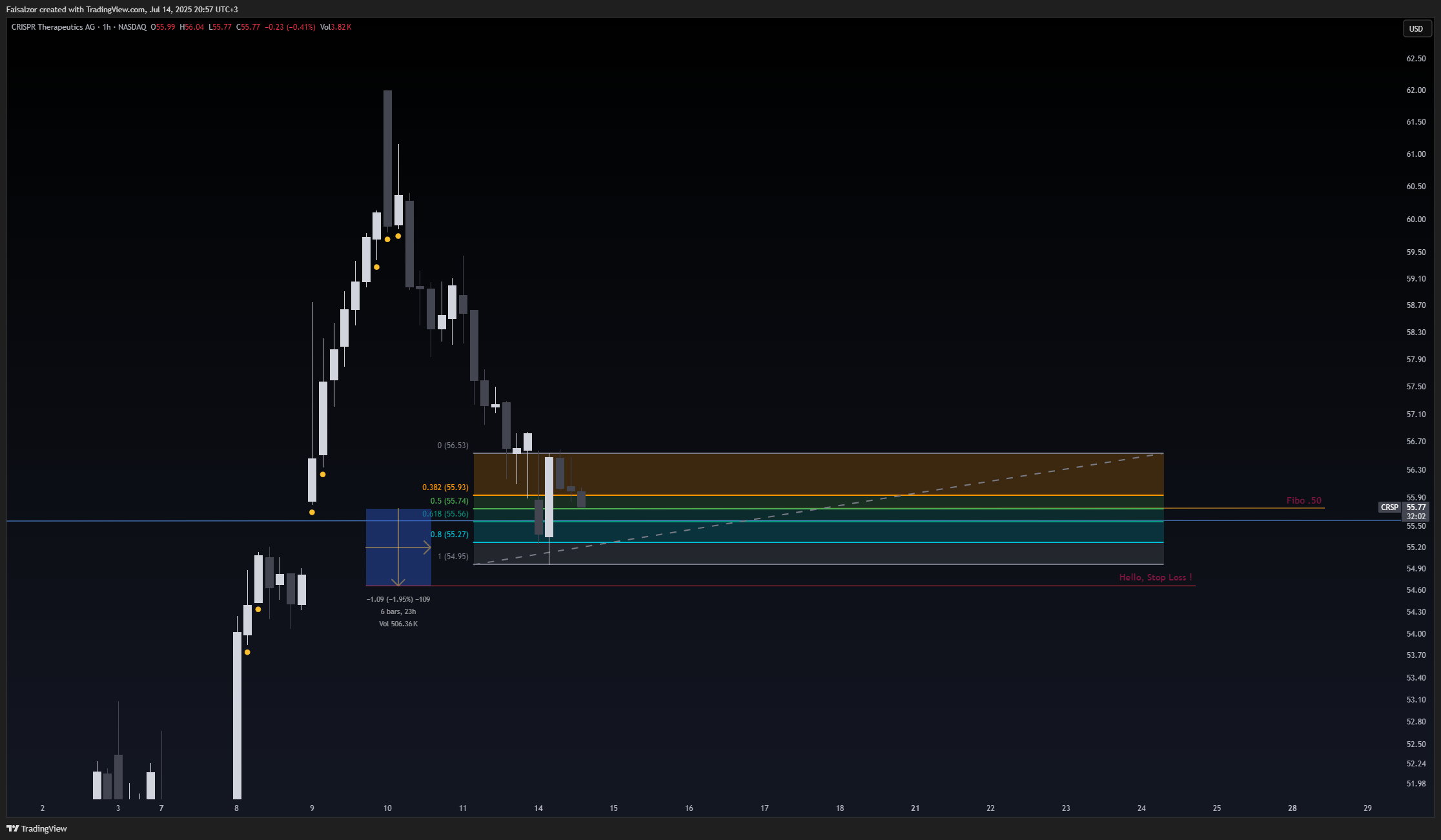Click the countdown timer '32:02' under the price tag
This screenshot has height=840, width=1441.
tap(1416, 517)
